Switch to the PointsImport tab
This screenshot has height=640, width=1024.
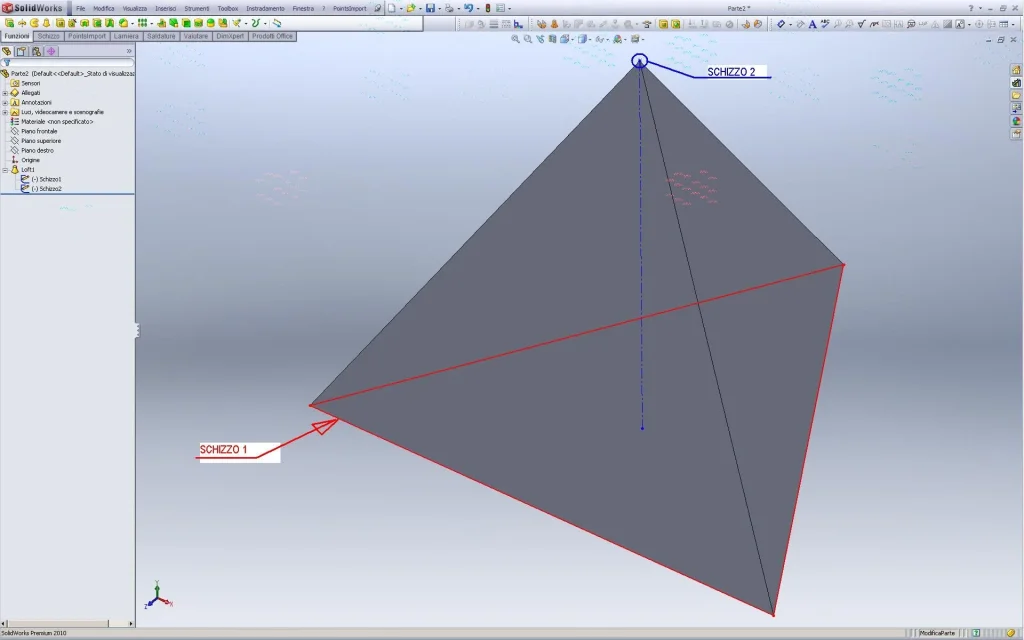click(87, 37)
